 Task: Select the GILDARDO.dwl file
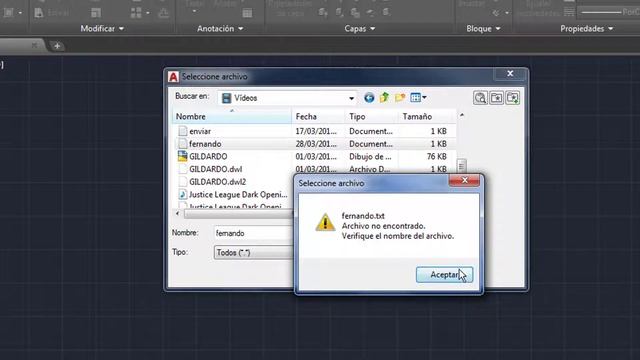pos(216,169)
